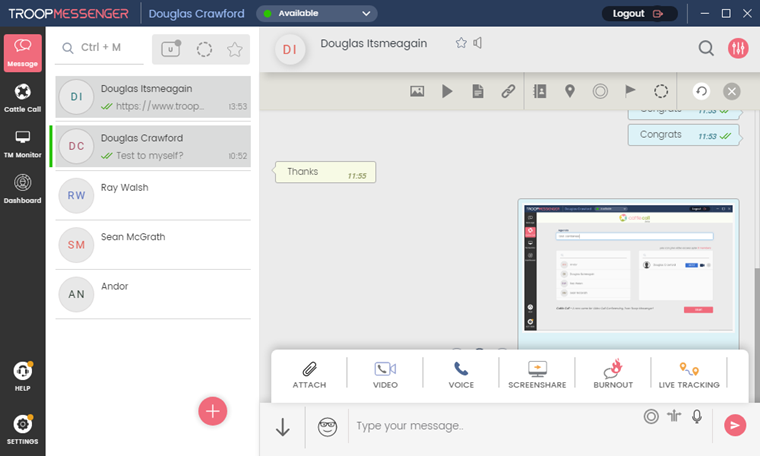Viewport: 760px width, 456px height.
Task: Select Ray Walsh contact
Action: (x=153, y=196)
